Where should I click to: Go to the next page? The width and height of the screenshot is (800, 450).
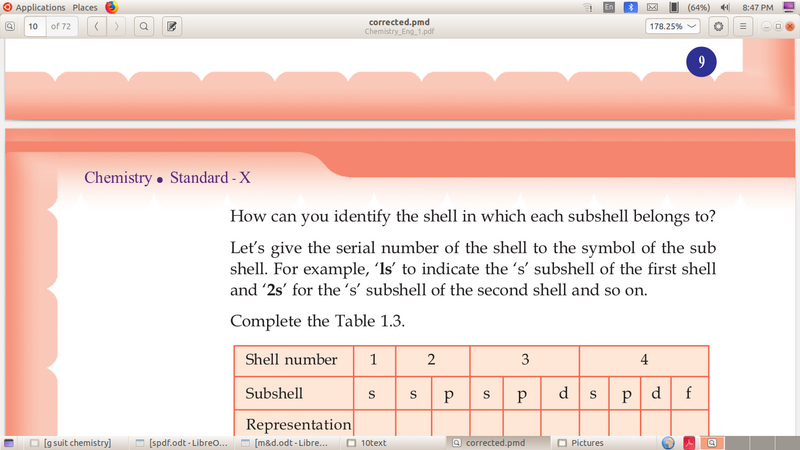pos(117,26)
